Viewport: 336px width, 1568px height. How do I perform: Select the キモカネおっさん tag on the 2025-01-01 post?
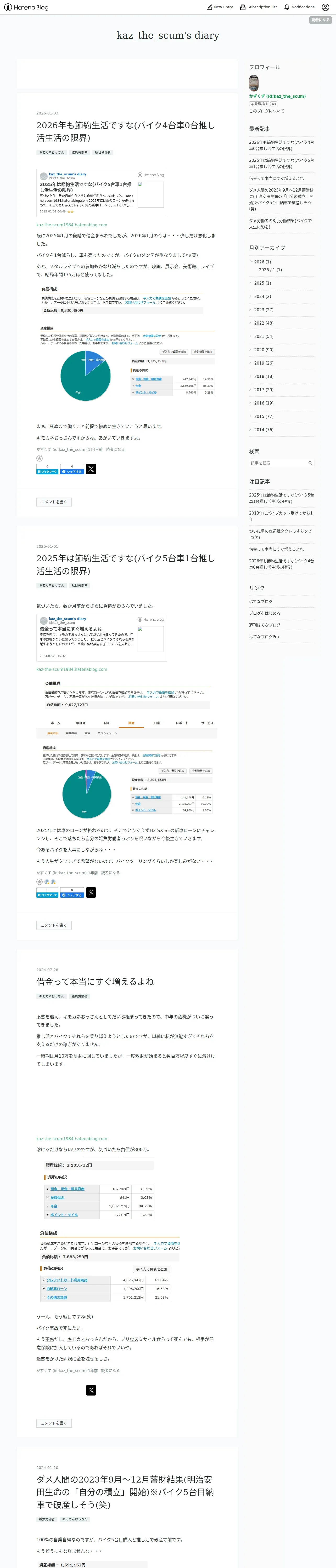51,586
